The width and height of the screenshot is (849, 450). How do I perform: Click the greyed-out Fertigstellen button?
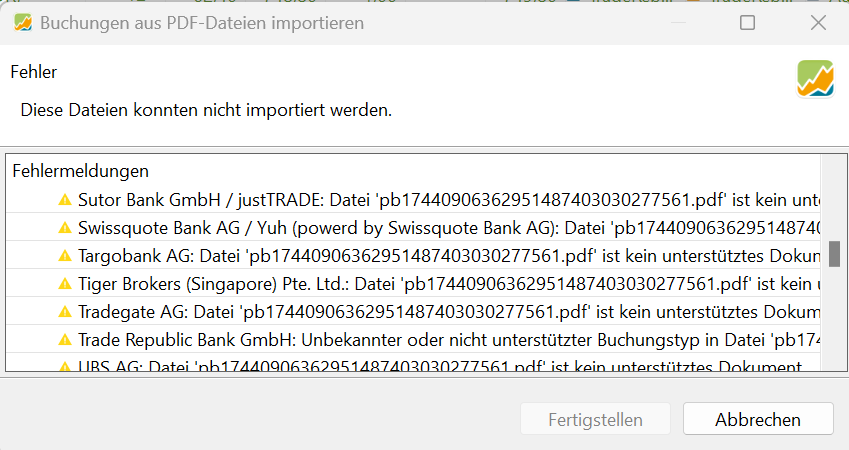tap(595, 419)
